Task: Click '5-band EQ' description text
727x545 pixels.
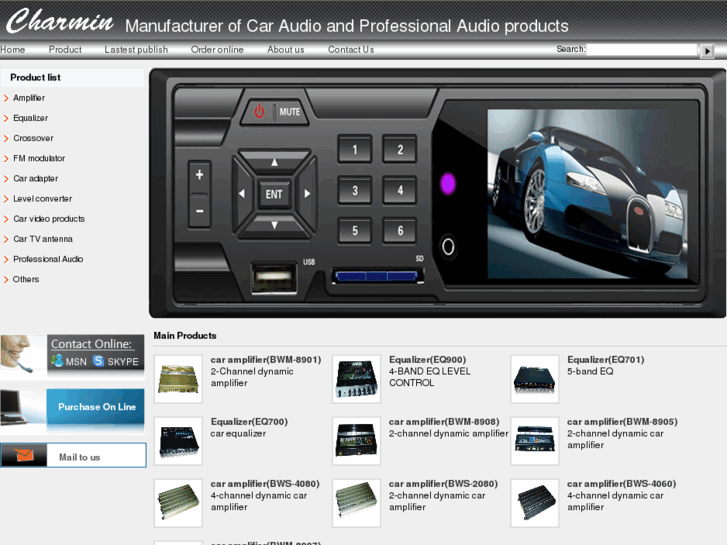Action: pos(590,372)
